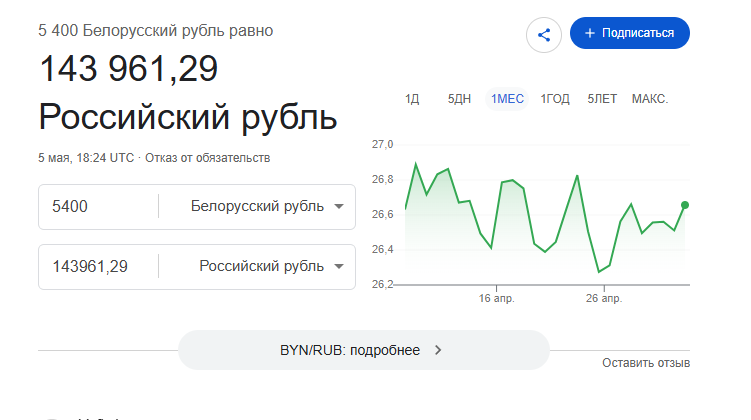751x420 pixels.
Task: Open the Российский рубль currency dropdown arrow
Action: (339, 266)
